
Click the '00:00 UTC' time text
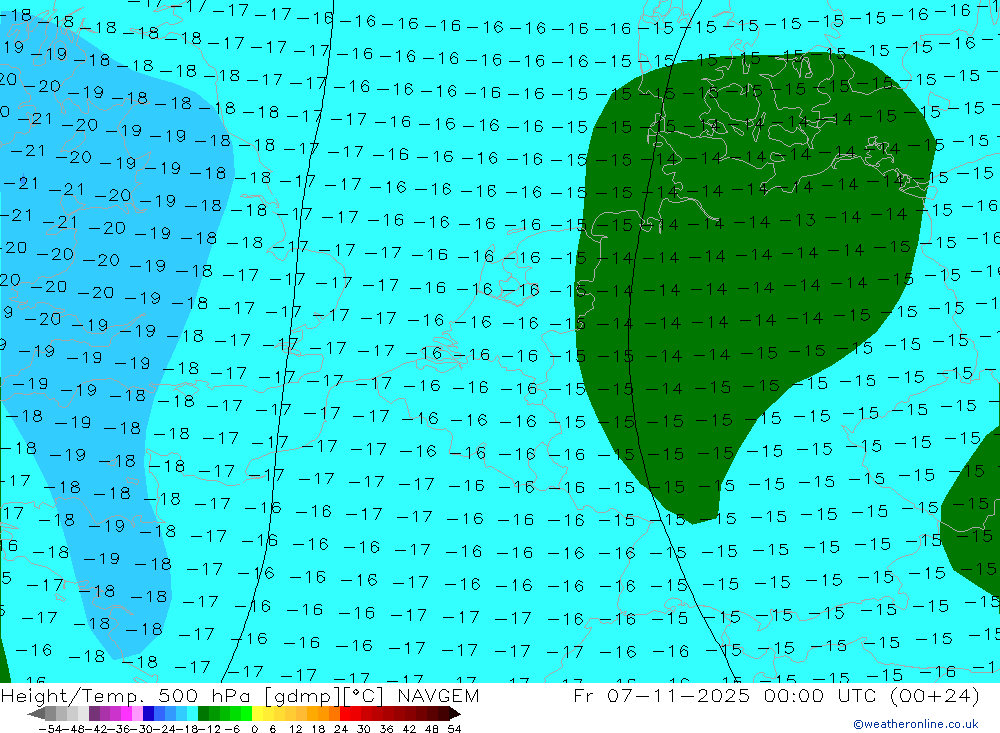point(822,695)
